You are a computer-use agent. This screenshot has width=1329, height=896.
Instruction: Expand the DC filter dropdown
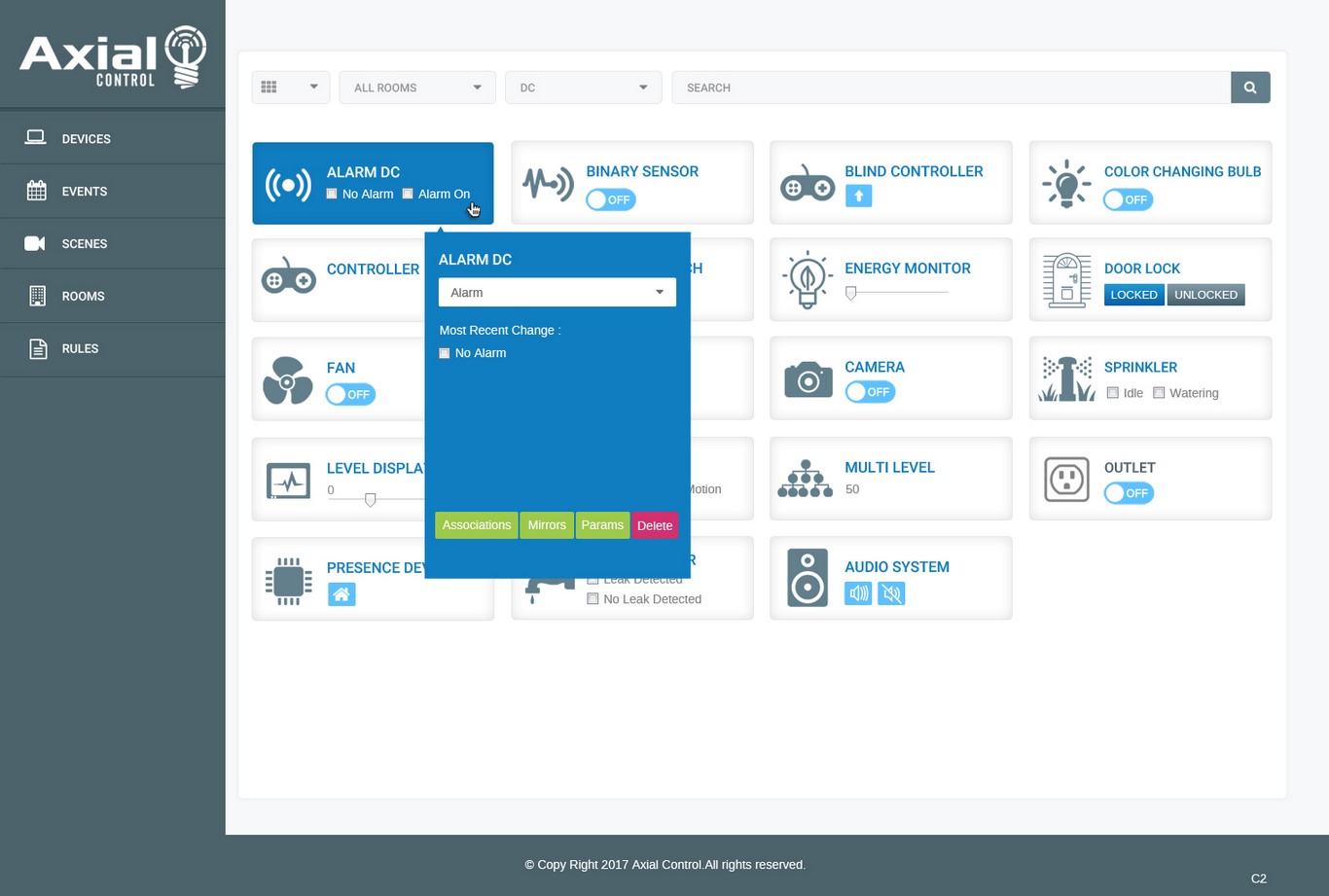[x=583, y=88]
